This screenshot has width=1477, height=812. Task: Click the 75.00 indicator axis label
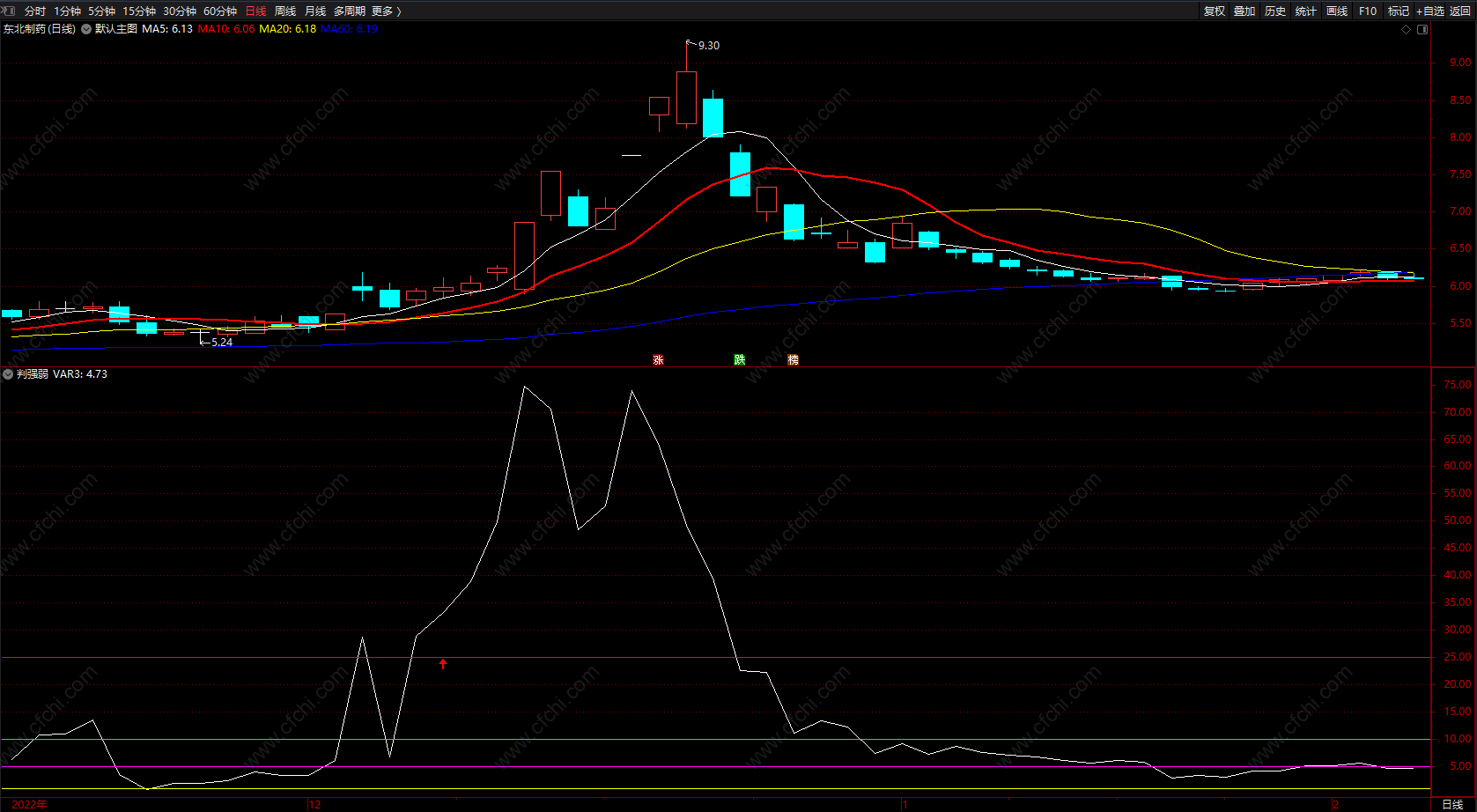[1458, 385]
